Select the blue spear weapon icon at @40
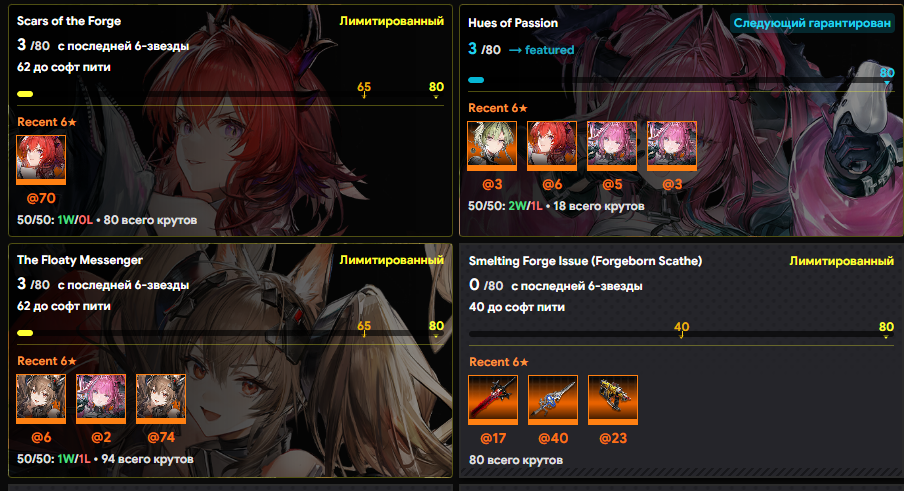 point(553,400)
